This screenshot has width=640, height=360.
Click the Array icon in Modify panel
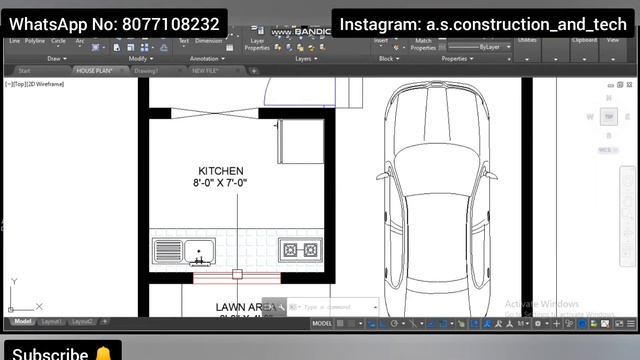(144, 48)
